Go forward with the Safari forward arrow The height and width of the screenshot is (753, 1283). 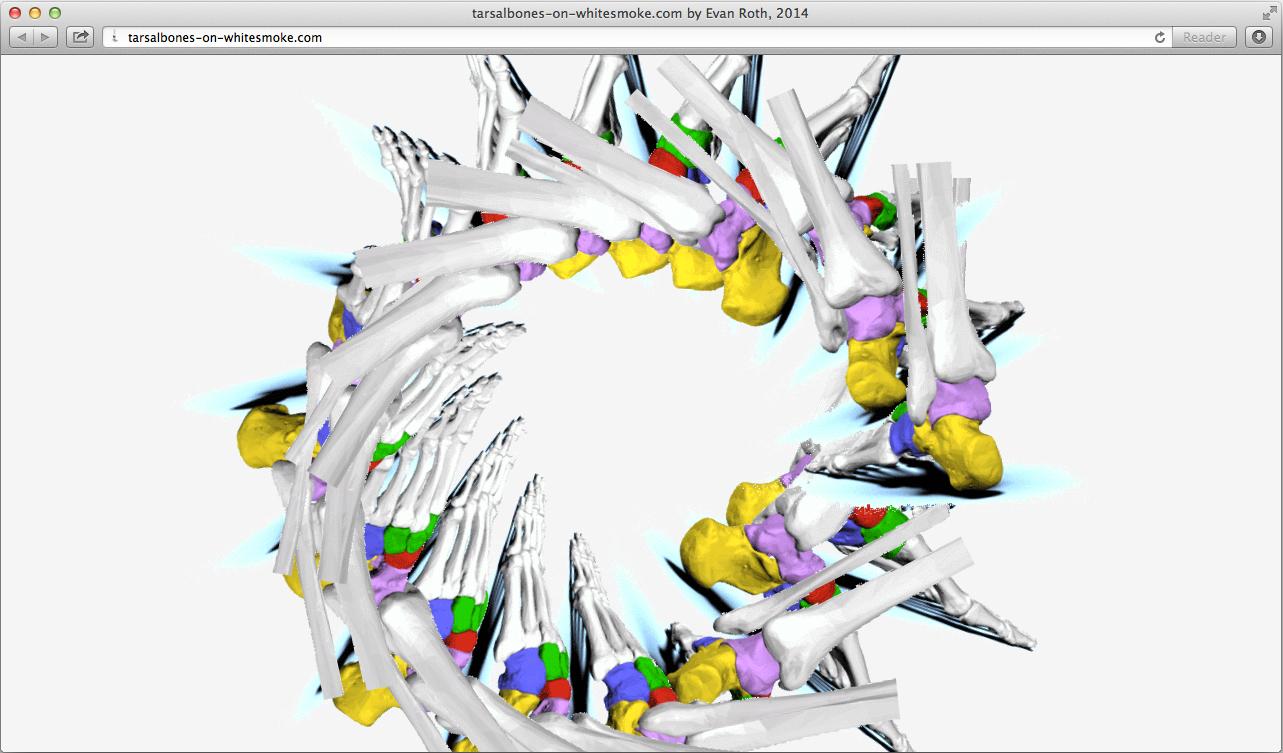[x=46, y=37]
